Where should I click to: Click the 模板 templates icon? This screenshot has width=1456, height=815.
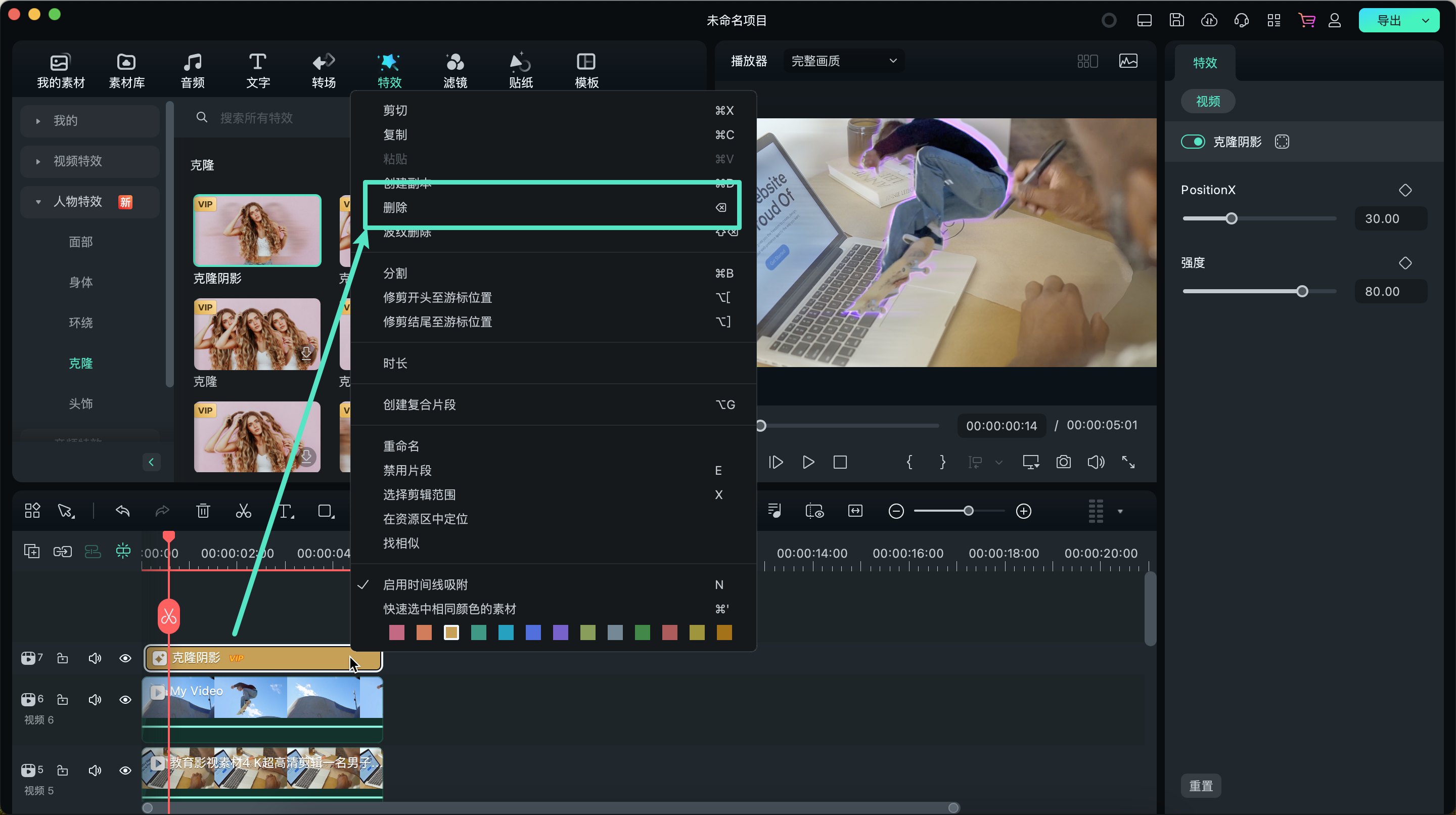[x=586, y=62]
